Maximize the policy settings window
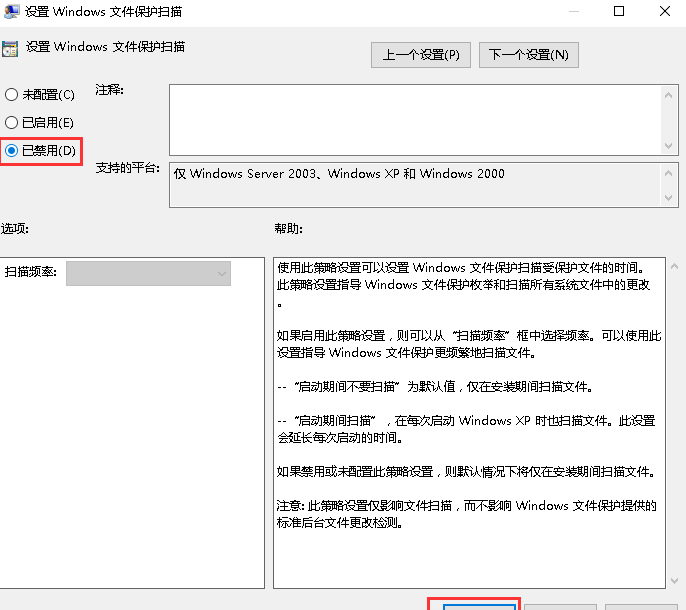 [x=619, y=12]
